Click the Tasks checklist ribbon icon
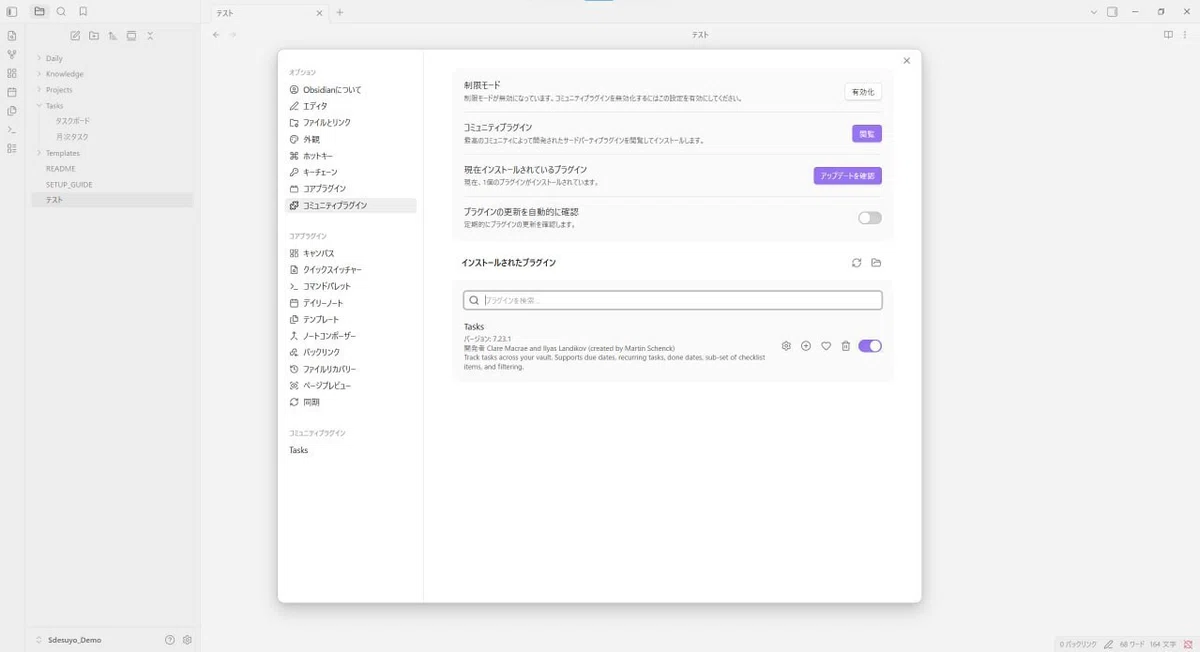This screenshot has width=1200, height=652. [12, 148]
